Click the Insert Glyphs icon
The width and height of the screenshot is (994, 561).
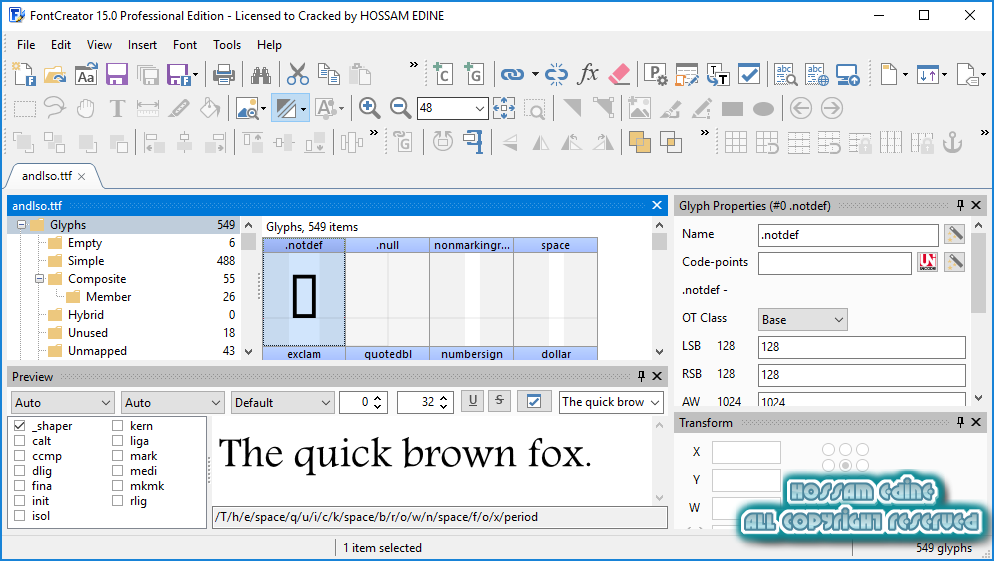click(x=474, y=74)
